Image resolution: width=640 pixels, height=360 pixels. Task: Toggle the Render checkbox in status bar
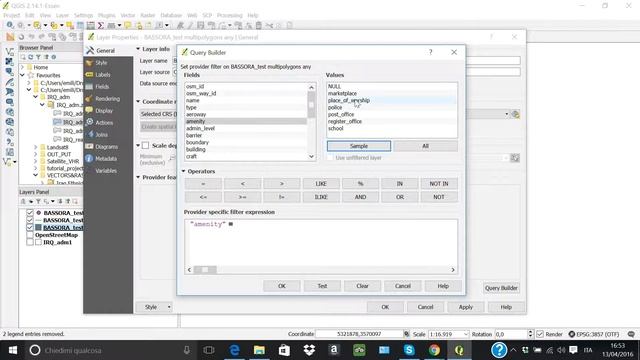540,334
